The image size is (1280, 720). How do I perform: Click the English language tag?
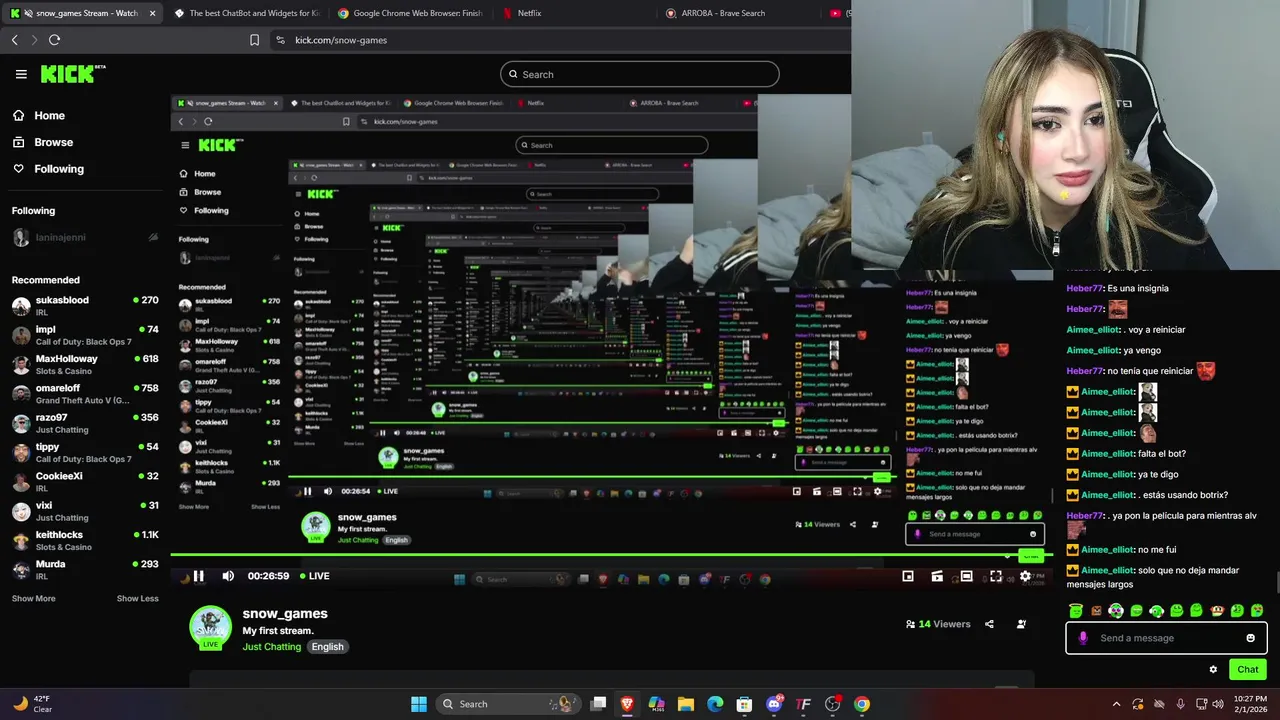click(327, 647)
